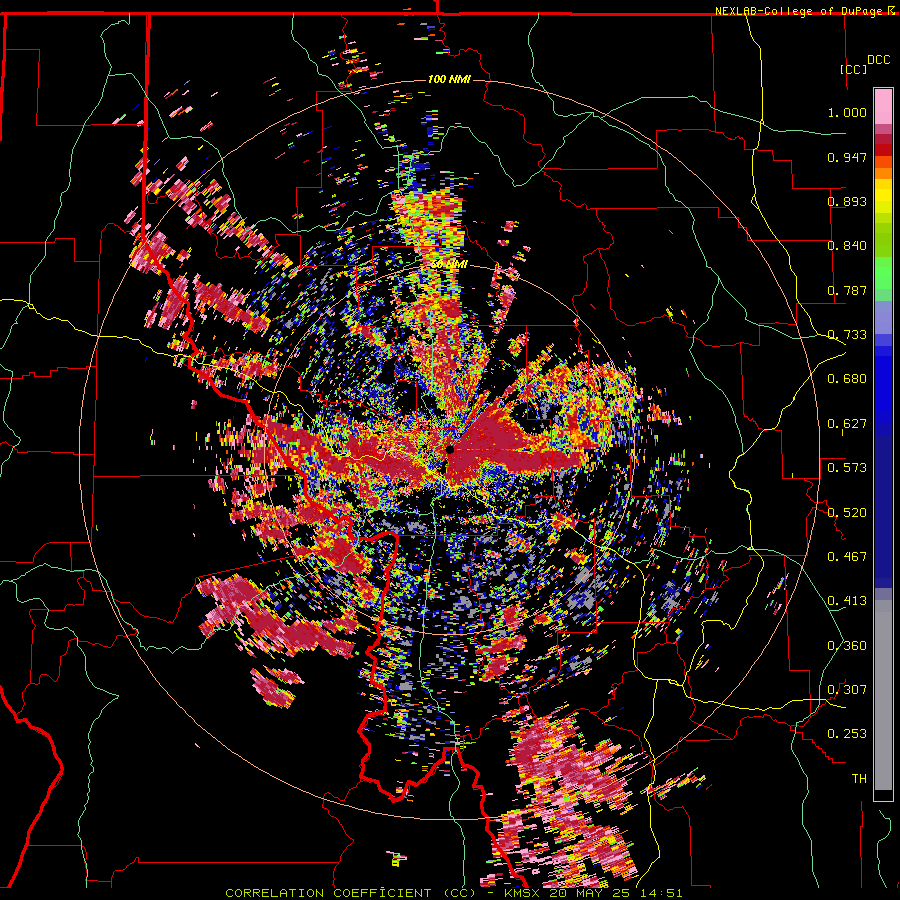Click the KMSX station identifier
This screenshot has height=900, width=900.
click(x=522, y=893)
